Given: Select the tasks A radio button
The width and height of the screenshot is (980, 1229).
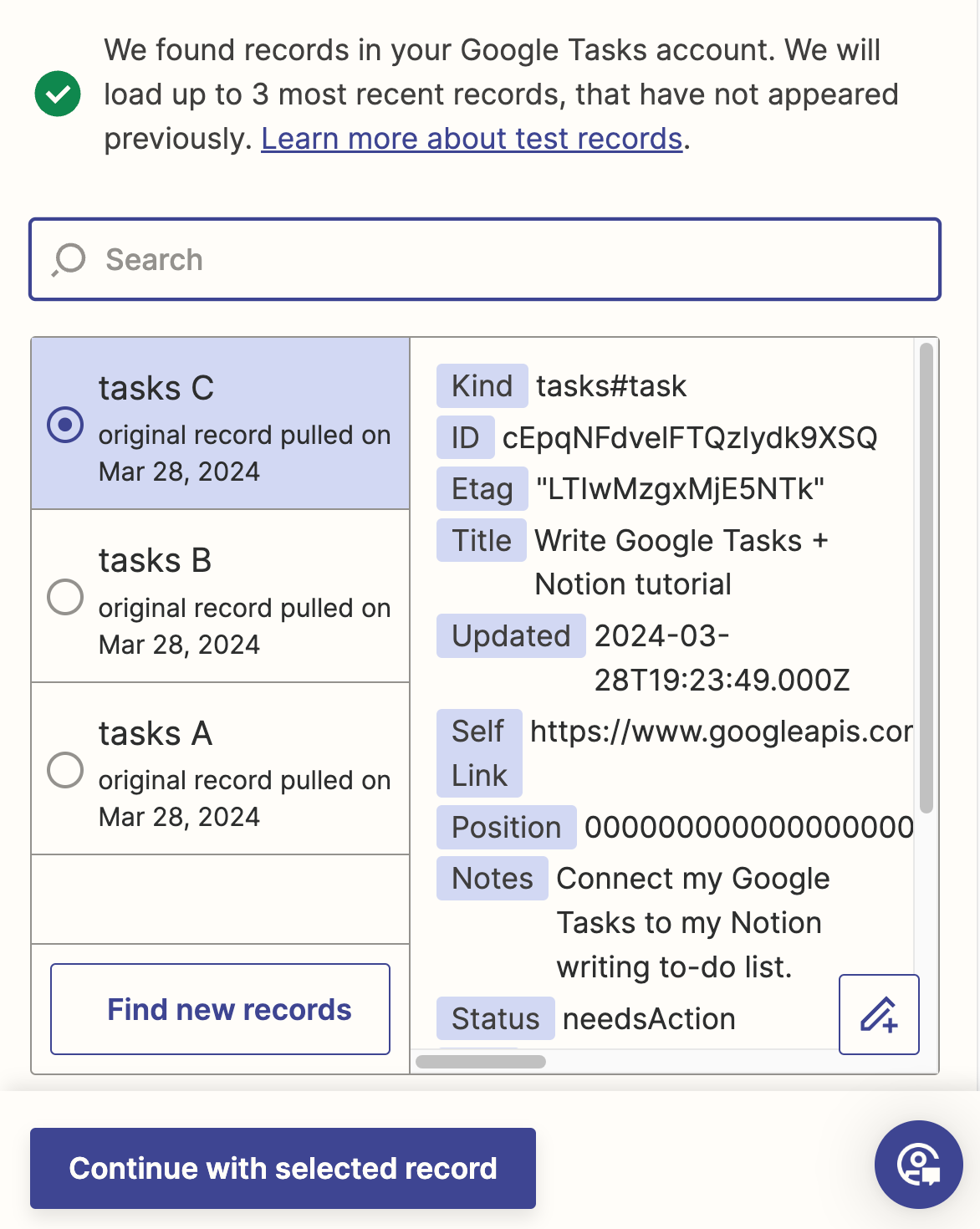Looking at the screenshot, I should point(65,770).
